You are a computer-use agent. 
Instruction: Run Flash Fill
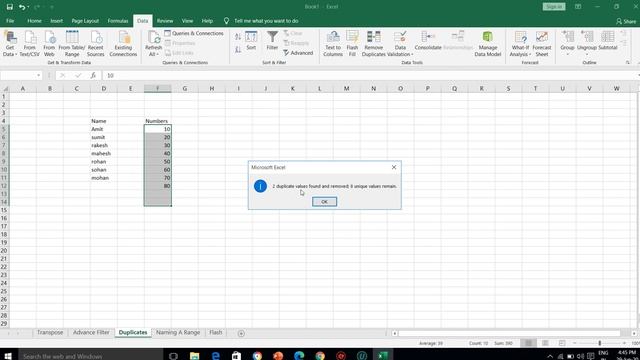point(352,44)
